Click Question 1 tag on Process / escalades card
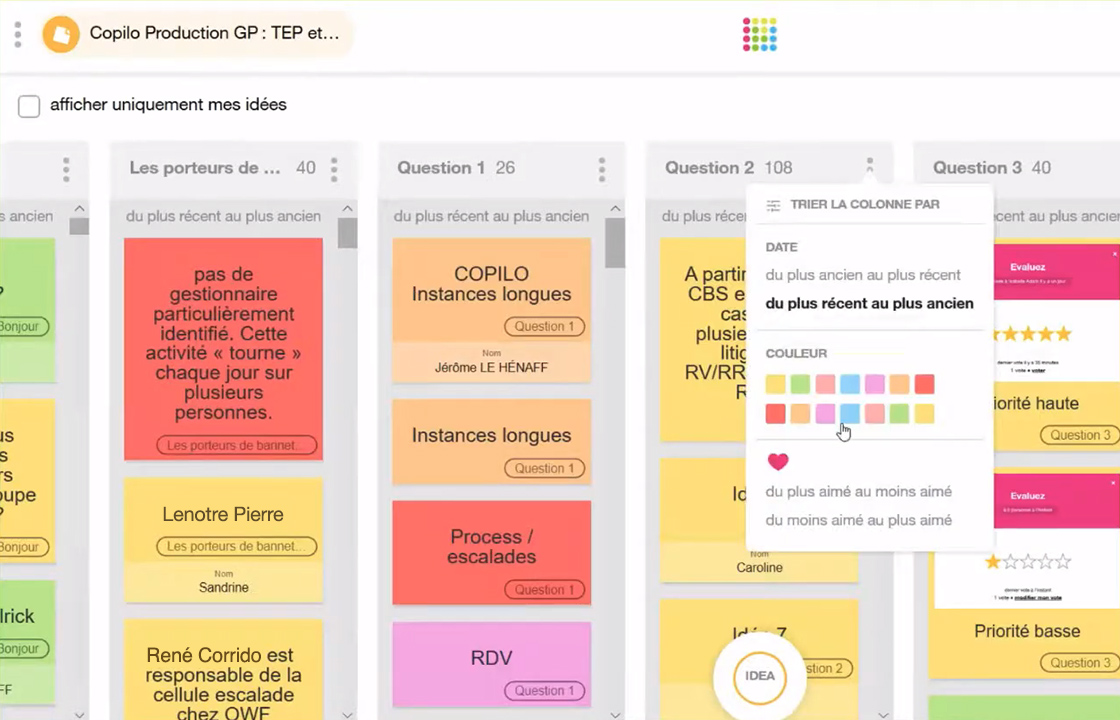This screenshot has height=720, width=1120. tap(544, 590)
